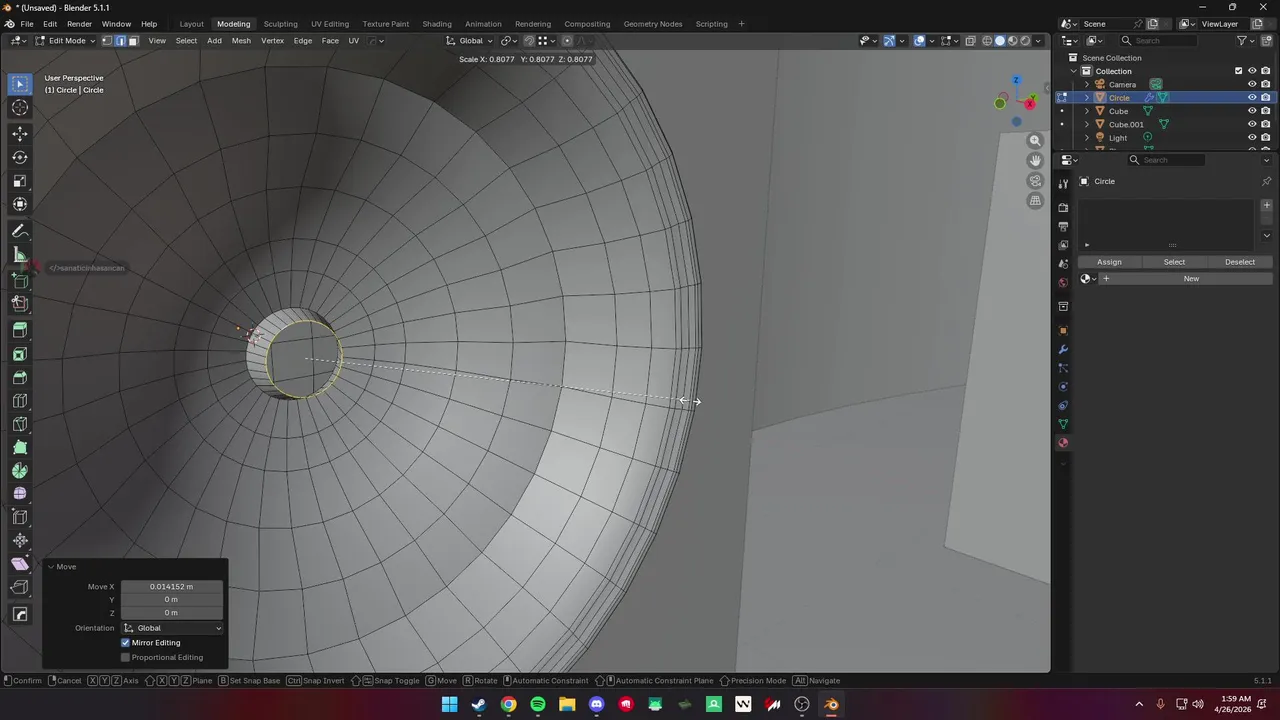Enable vertex select mode

pyautogui.click(x=107, y=41)
